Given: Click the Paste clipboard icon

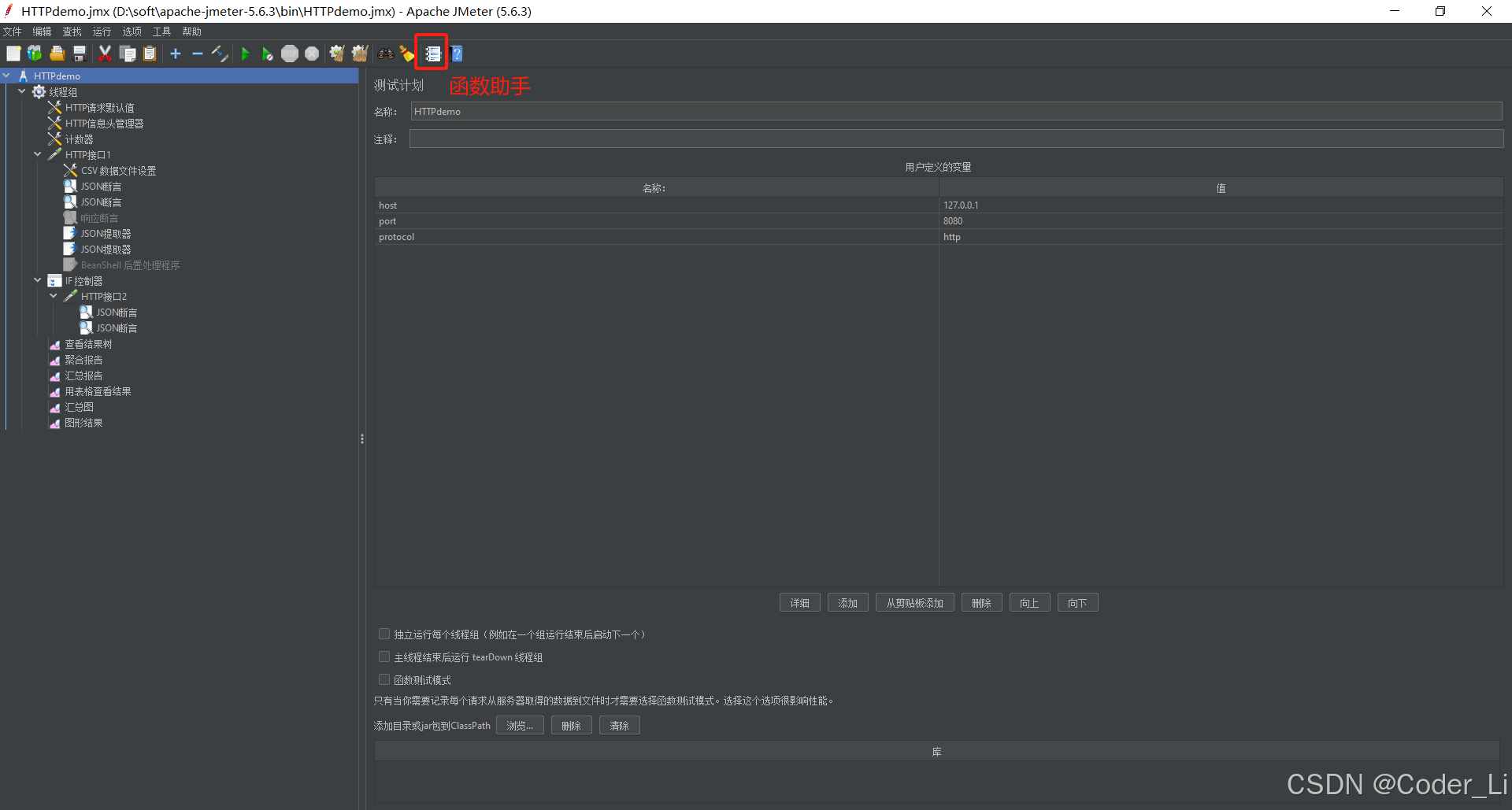Looking at the screenshot, I should point(150,54).
